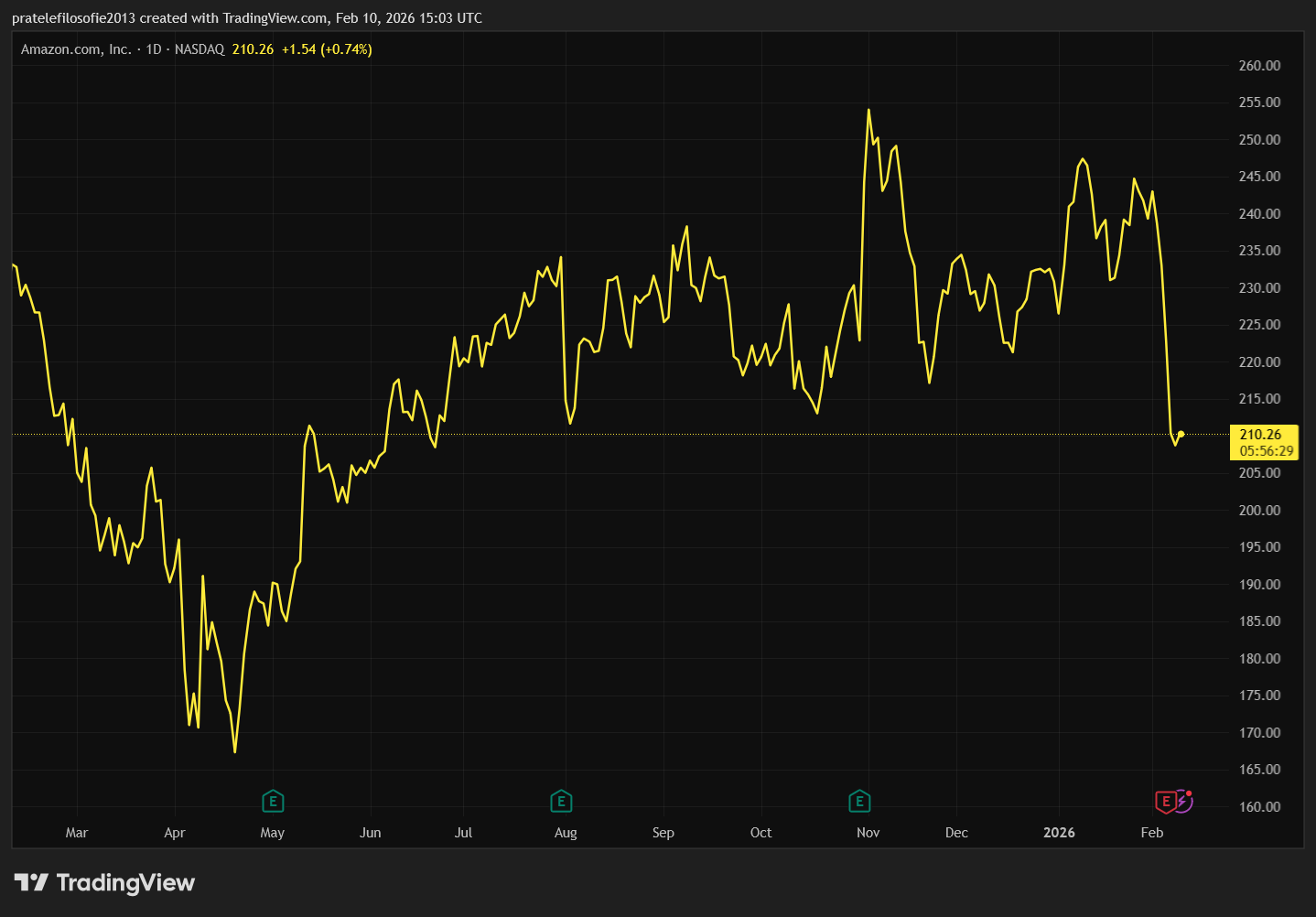Click the +1.54 (+0.74%) change value
The height and width of the screenshot is (917, 1316).
click(x=327, y=49)
